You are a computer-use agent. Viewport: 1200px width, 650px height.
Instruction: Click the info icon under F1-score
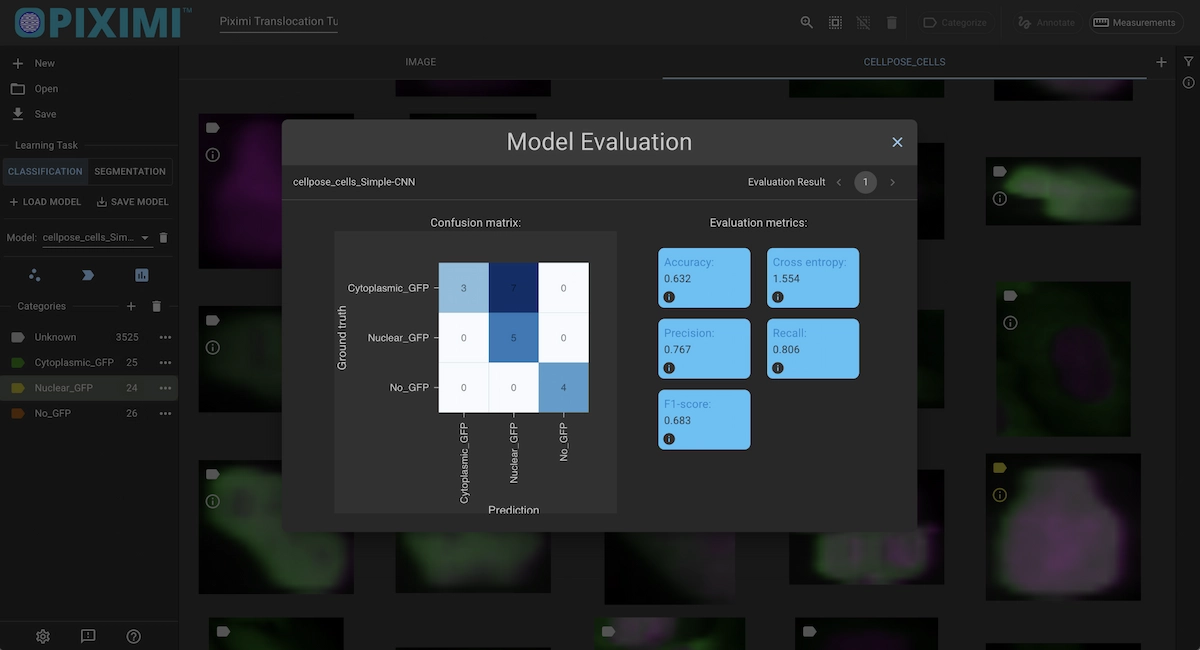click(x=669, y=439)
